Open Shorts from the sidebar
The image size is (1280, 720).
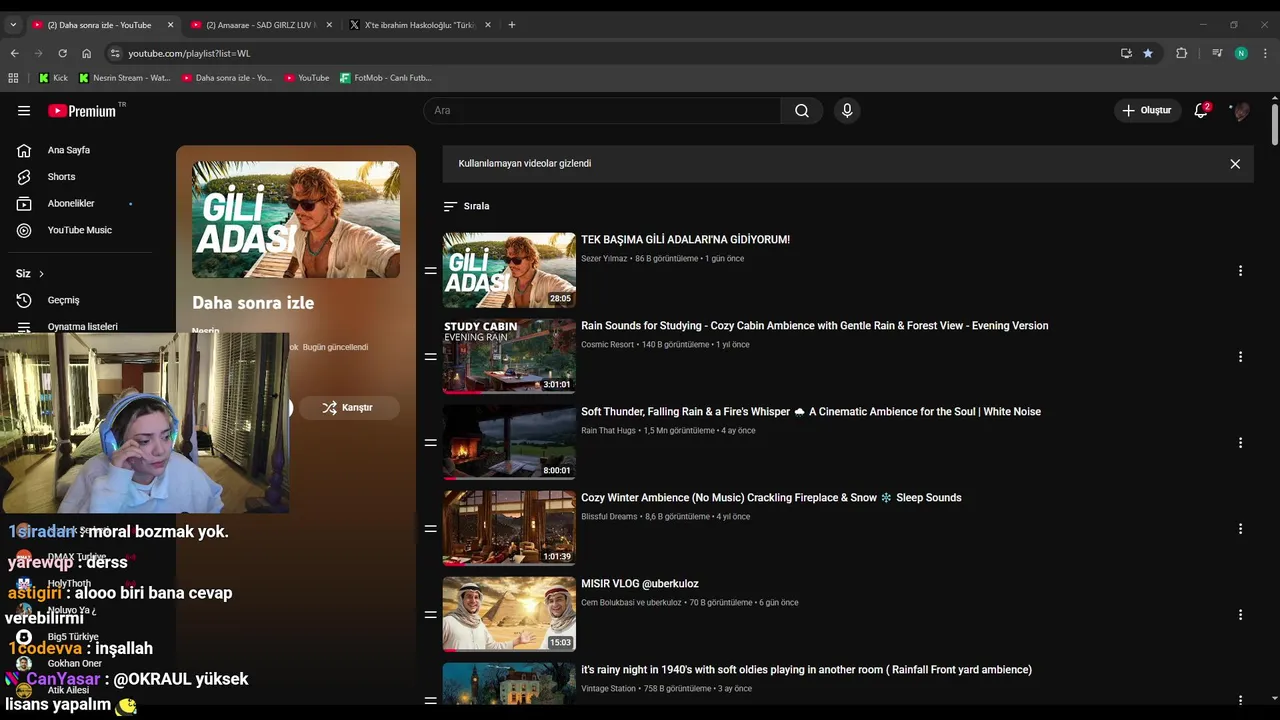(61, 177)
